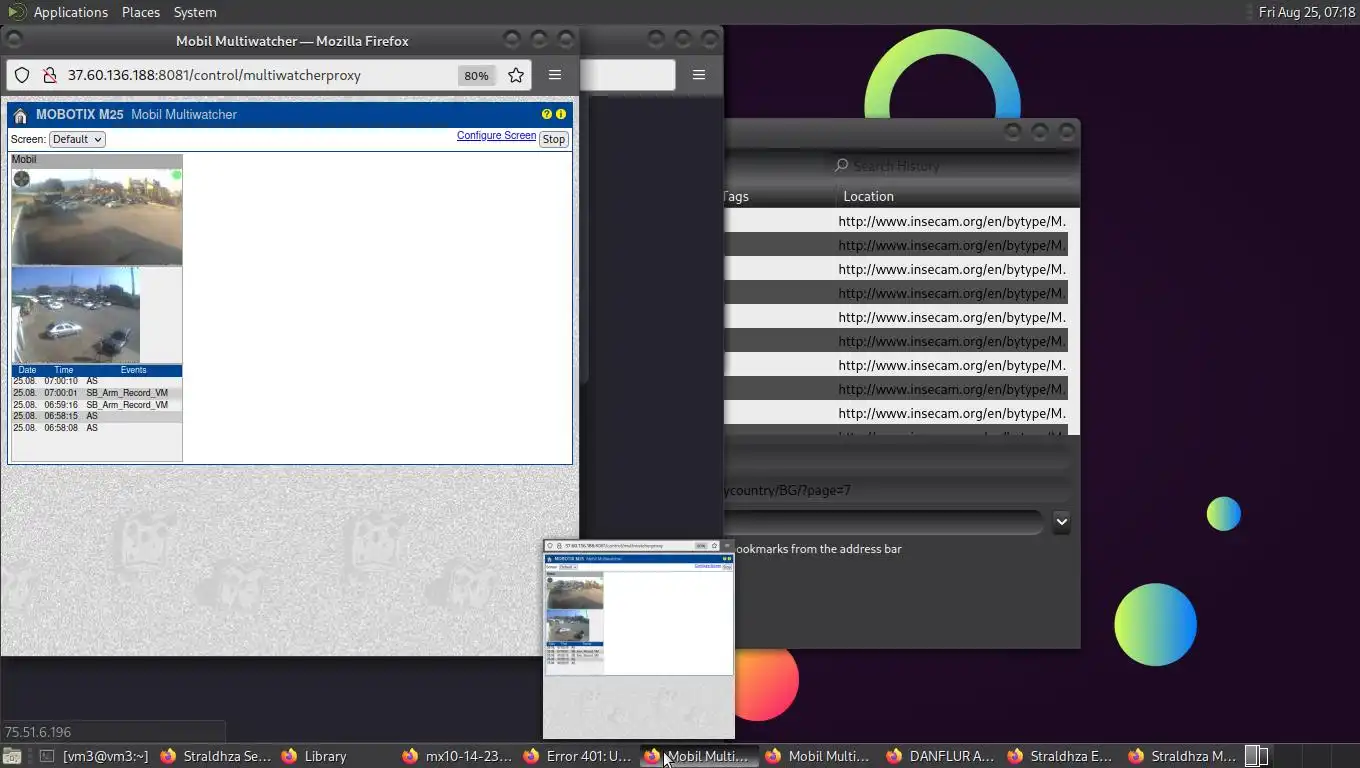
Task: Sort by the Location column in Library
Action: pos(958,196)
